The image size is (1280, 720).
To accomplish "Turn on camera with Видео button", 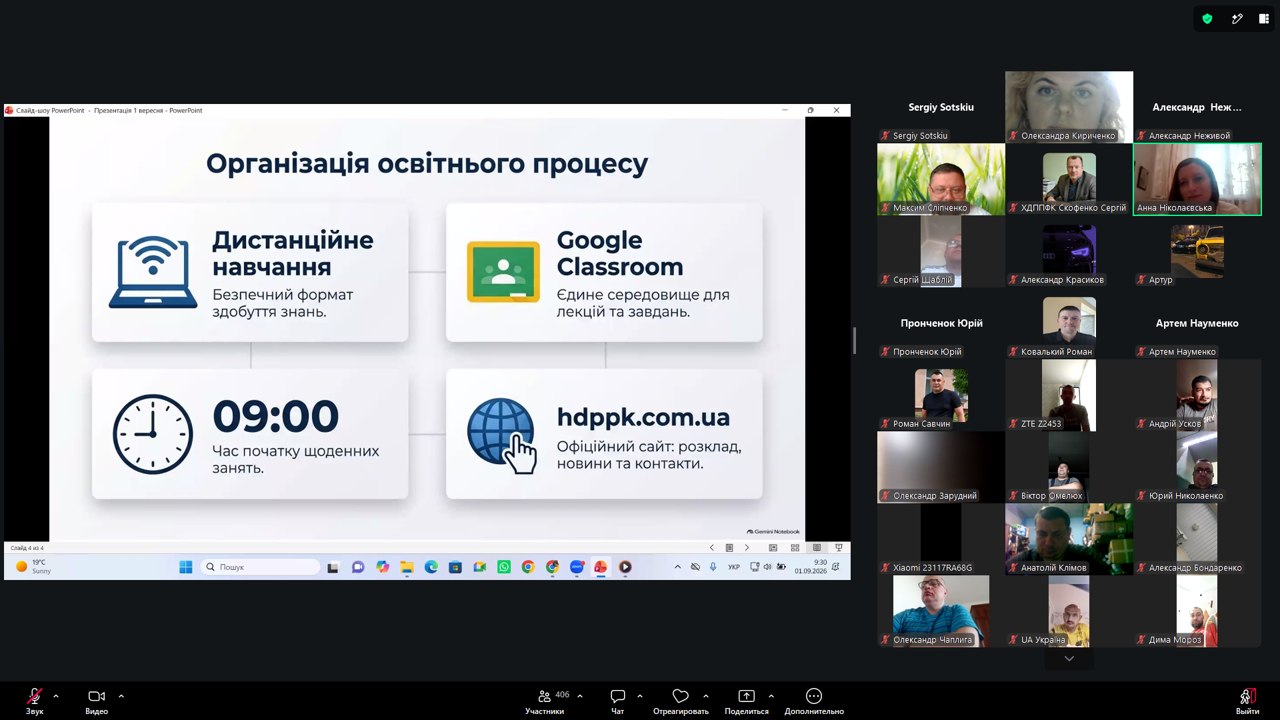I will point(96,700).
